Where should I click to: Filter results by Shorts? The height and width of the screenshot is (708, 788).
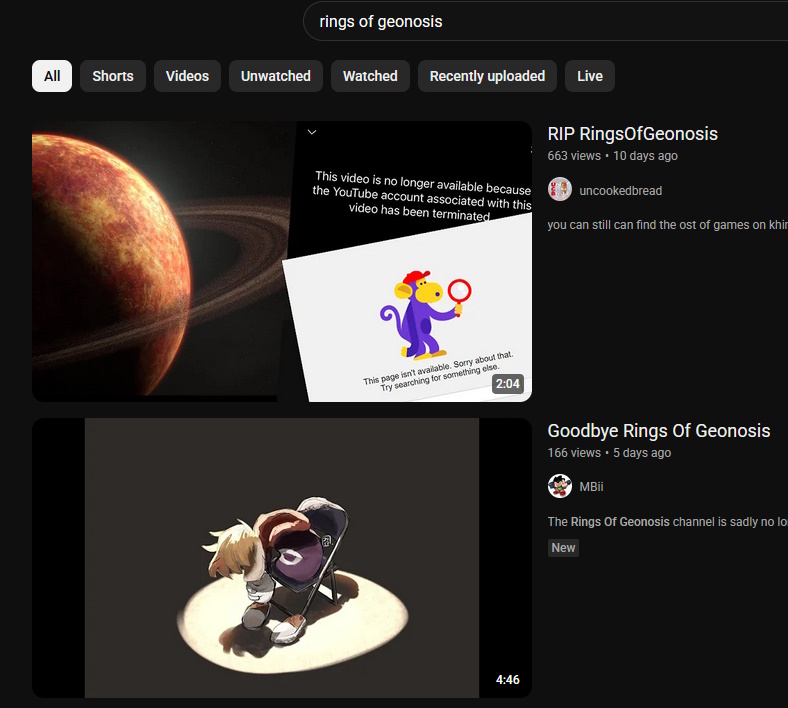tap(113, 76)
